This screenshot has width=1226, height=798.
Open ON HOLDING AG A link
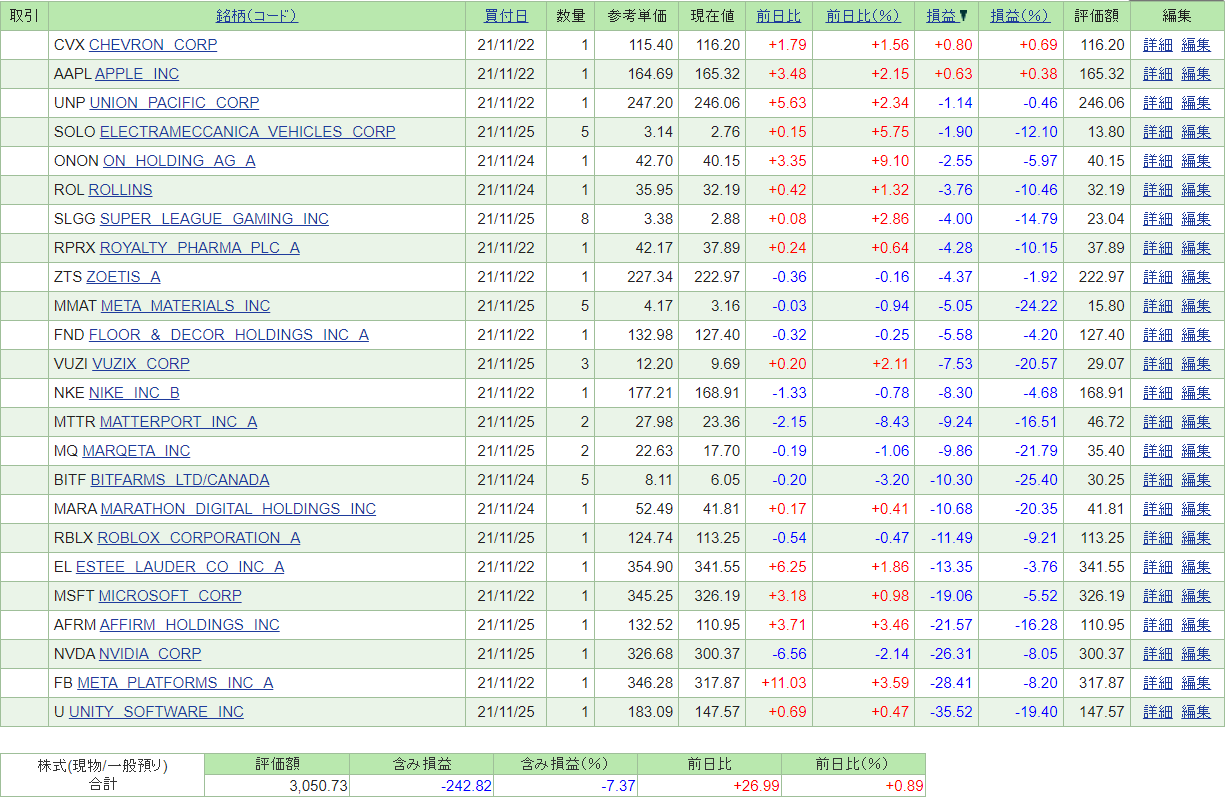coord(179,161)
